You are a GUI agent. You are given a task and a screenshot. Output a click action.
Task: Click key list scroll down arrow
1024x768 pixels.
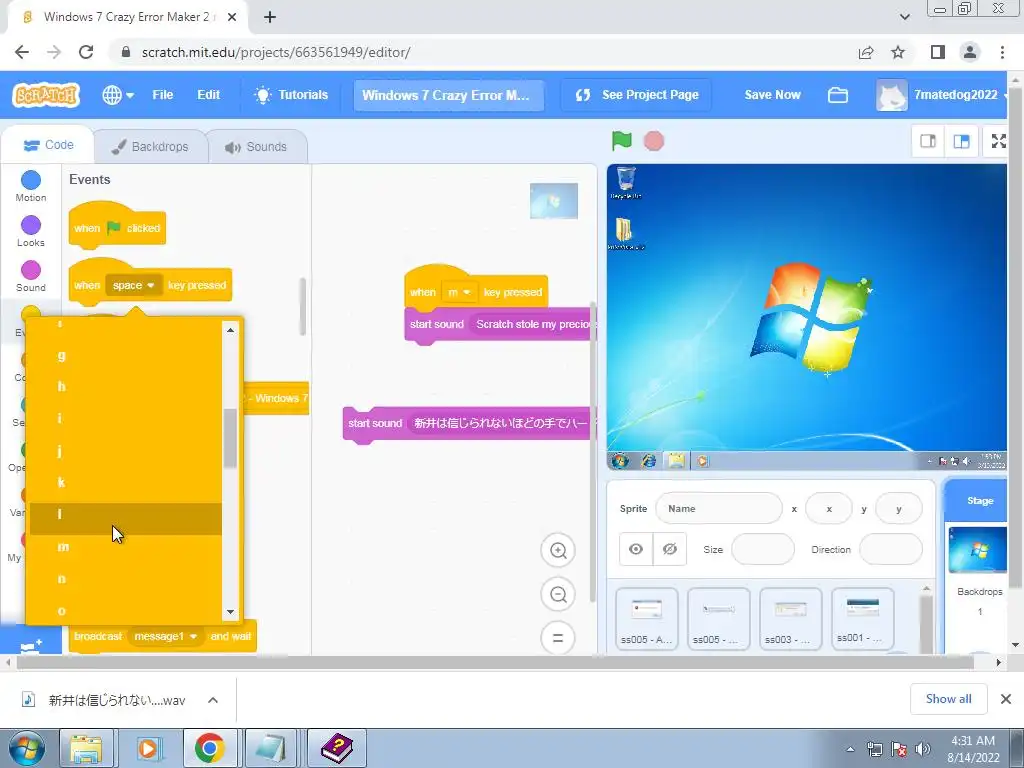[x=231, y=612]
